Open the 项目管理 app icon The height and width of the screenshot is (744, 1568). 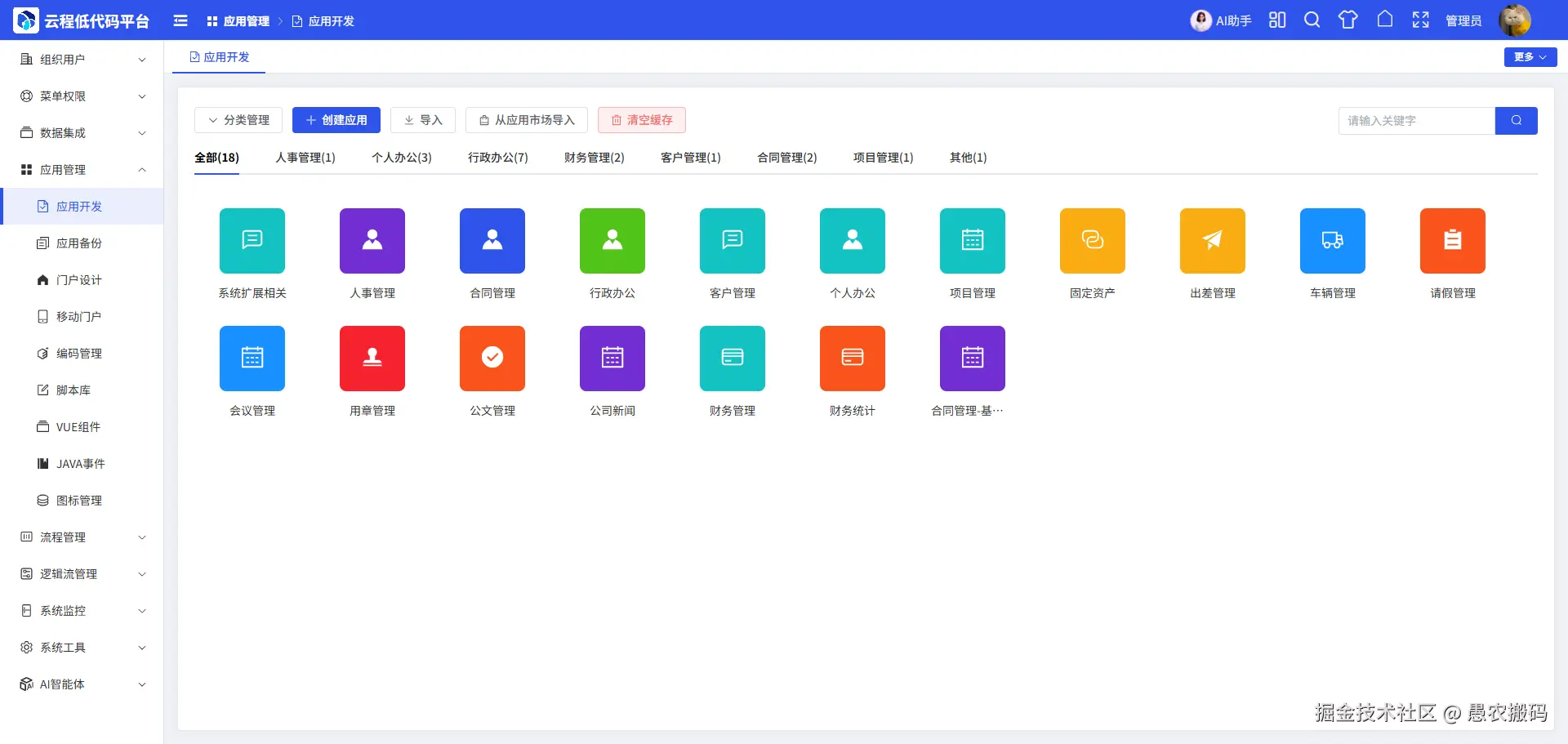tap(973, 241)
